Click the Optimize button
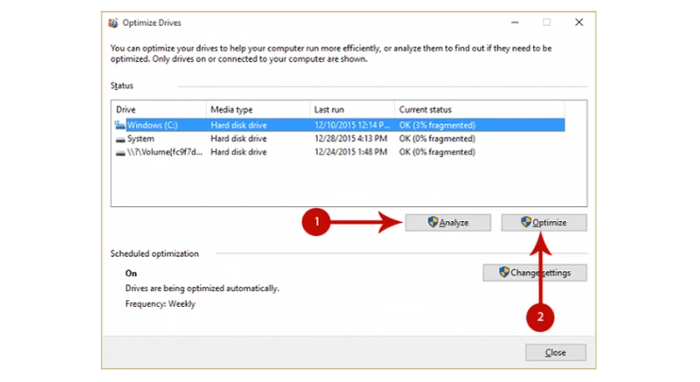Screen dimensions: 700x382 (x=544, y=222)
